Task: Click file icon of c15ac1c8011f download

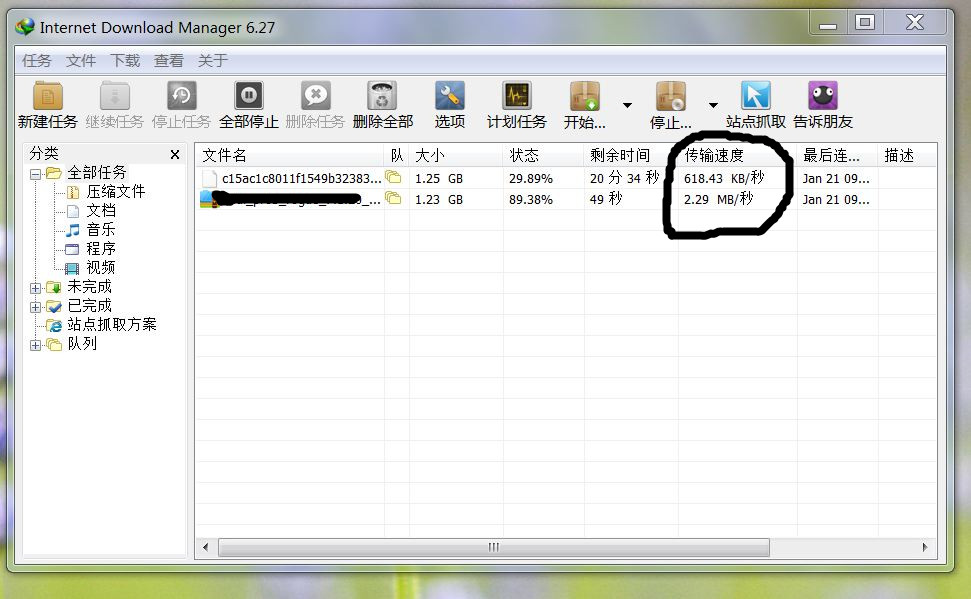Action: [x=209, y=179]
